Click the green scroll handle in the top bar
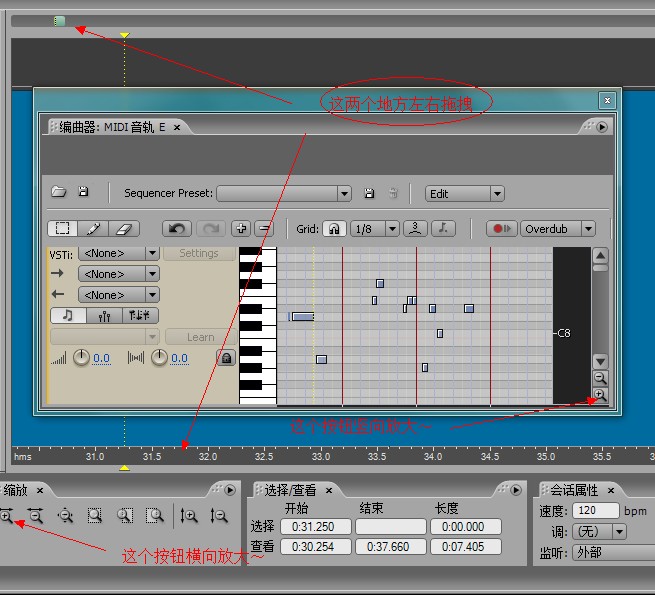 tap(60, 21)
